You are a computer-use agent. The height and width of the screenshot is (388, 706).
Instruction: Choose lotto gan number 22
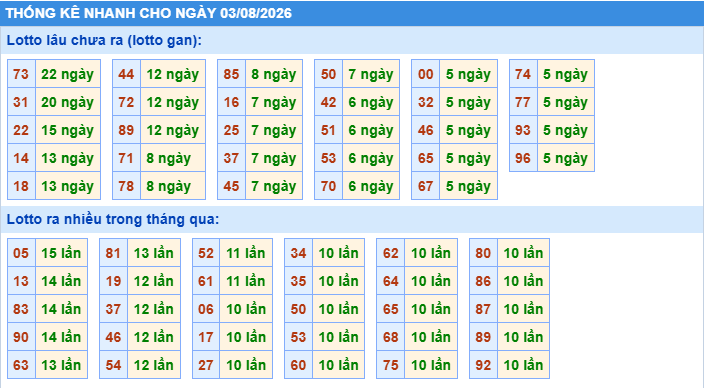tap(21, 130)
